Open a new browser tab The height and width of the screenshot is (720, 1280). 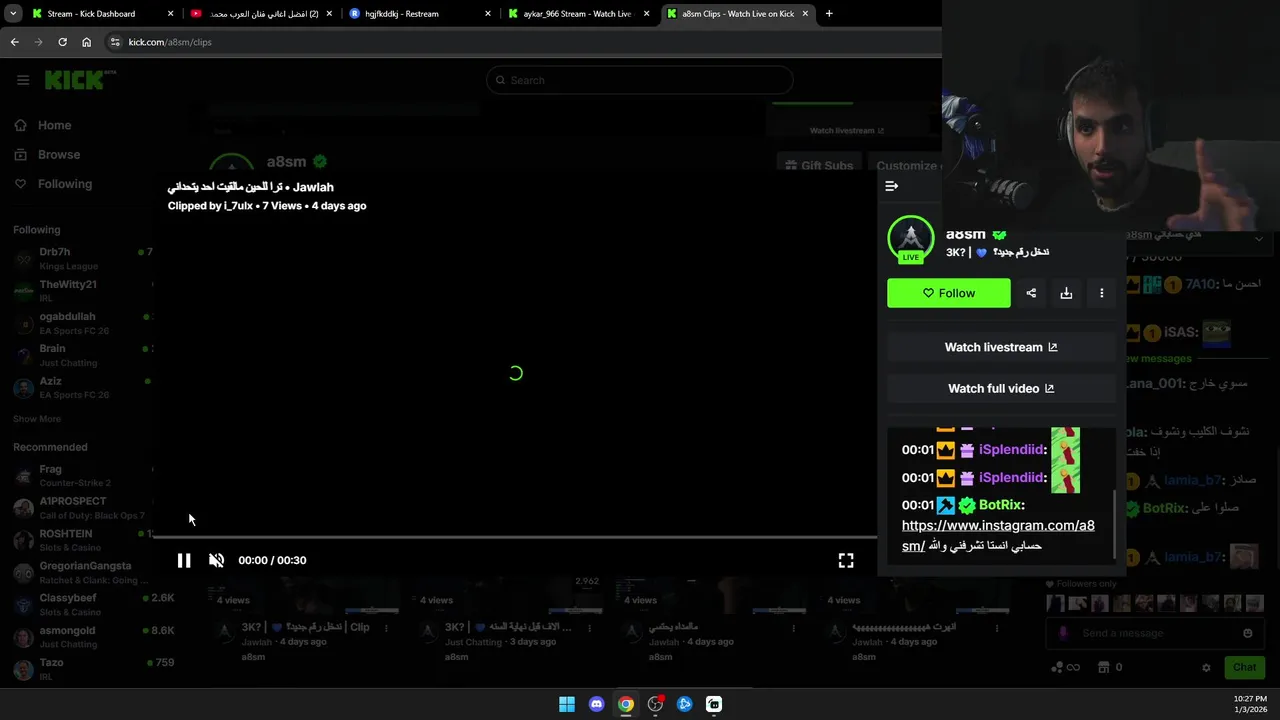coord(829,14)
